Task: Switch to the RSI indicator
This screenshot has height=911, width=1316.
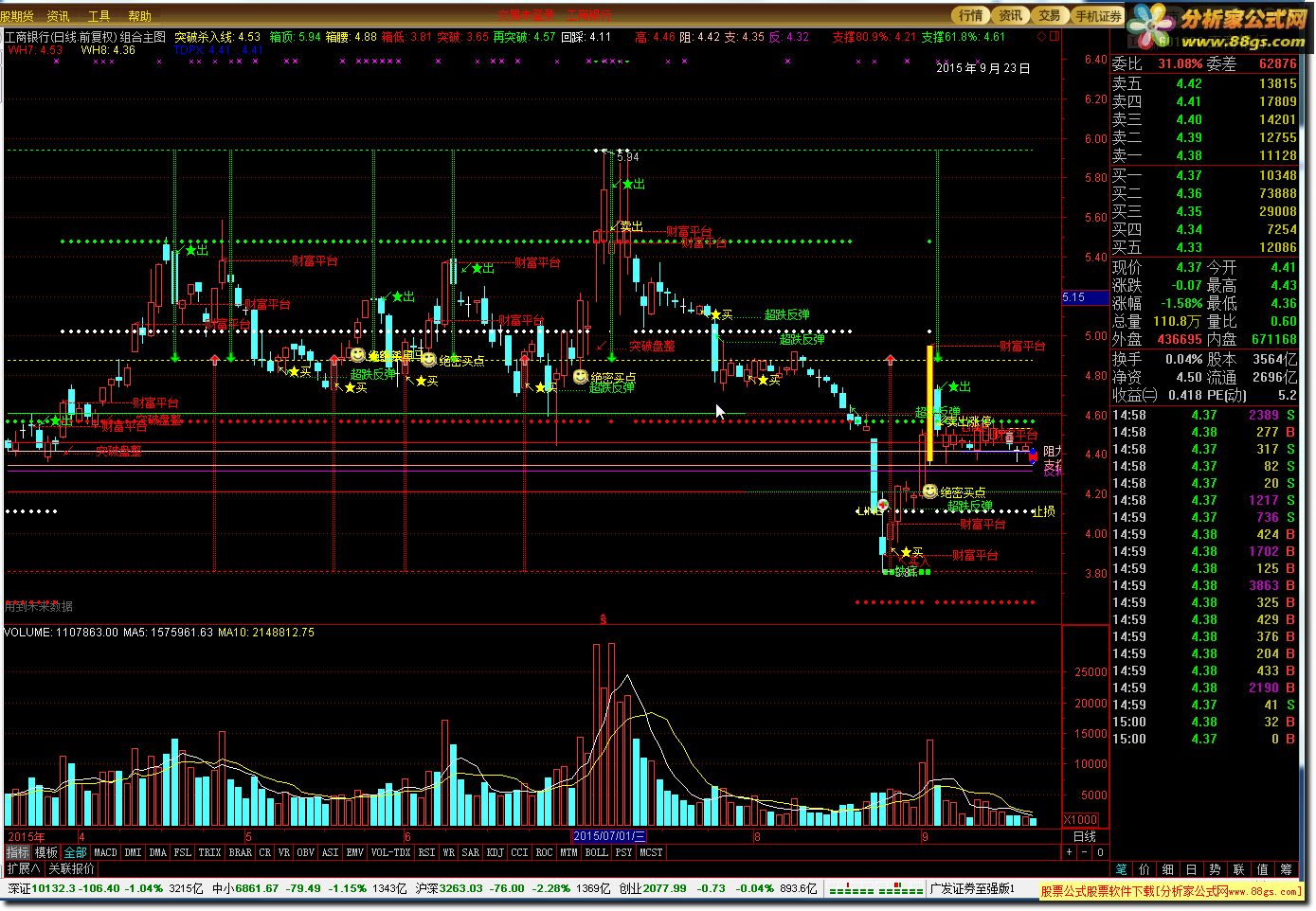Action: tap(426, 852)
